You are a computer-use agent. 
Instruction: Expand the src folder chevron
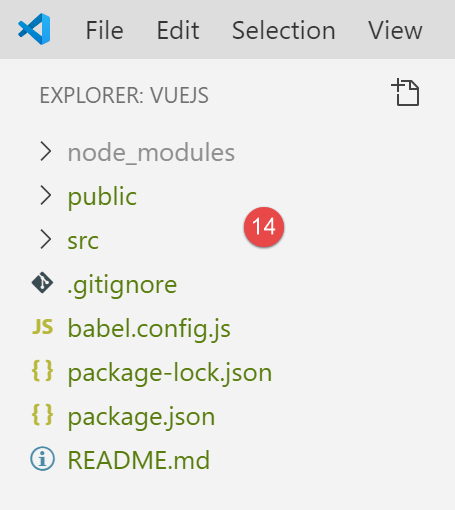46,239
